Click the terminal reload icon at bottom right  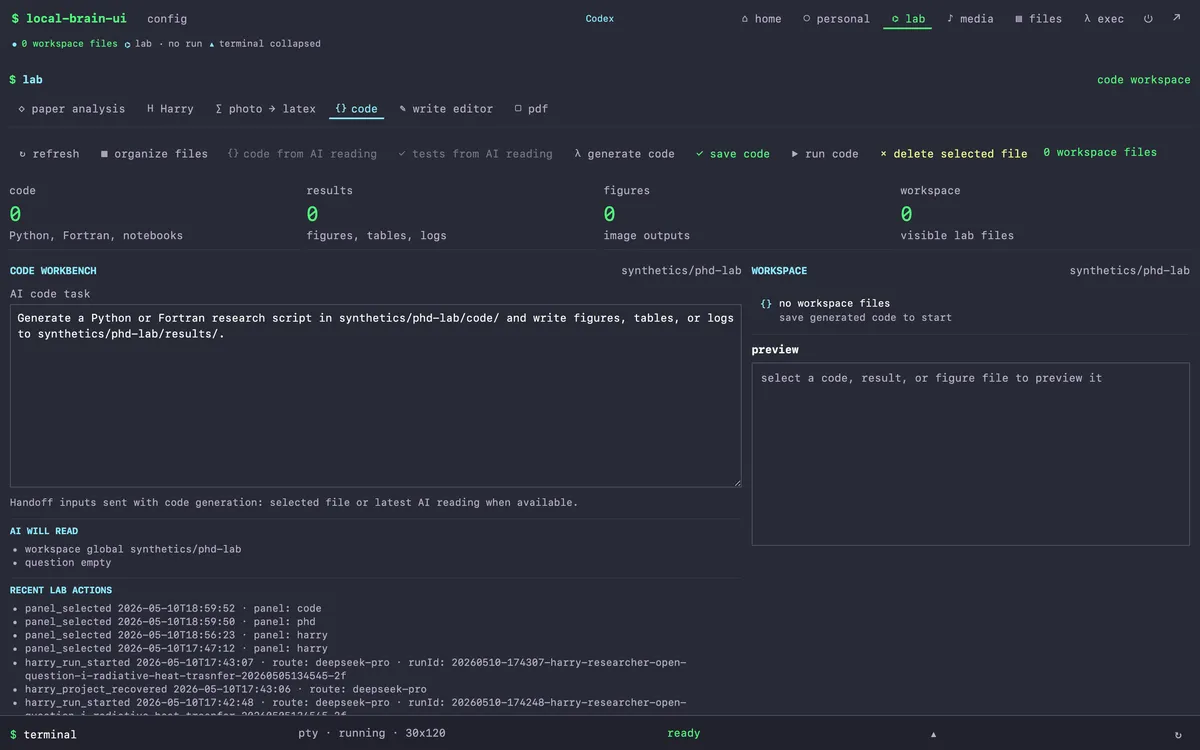1178,734
